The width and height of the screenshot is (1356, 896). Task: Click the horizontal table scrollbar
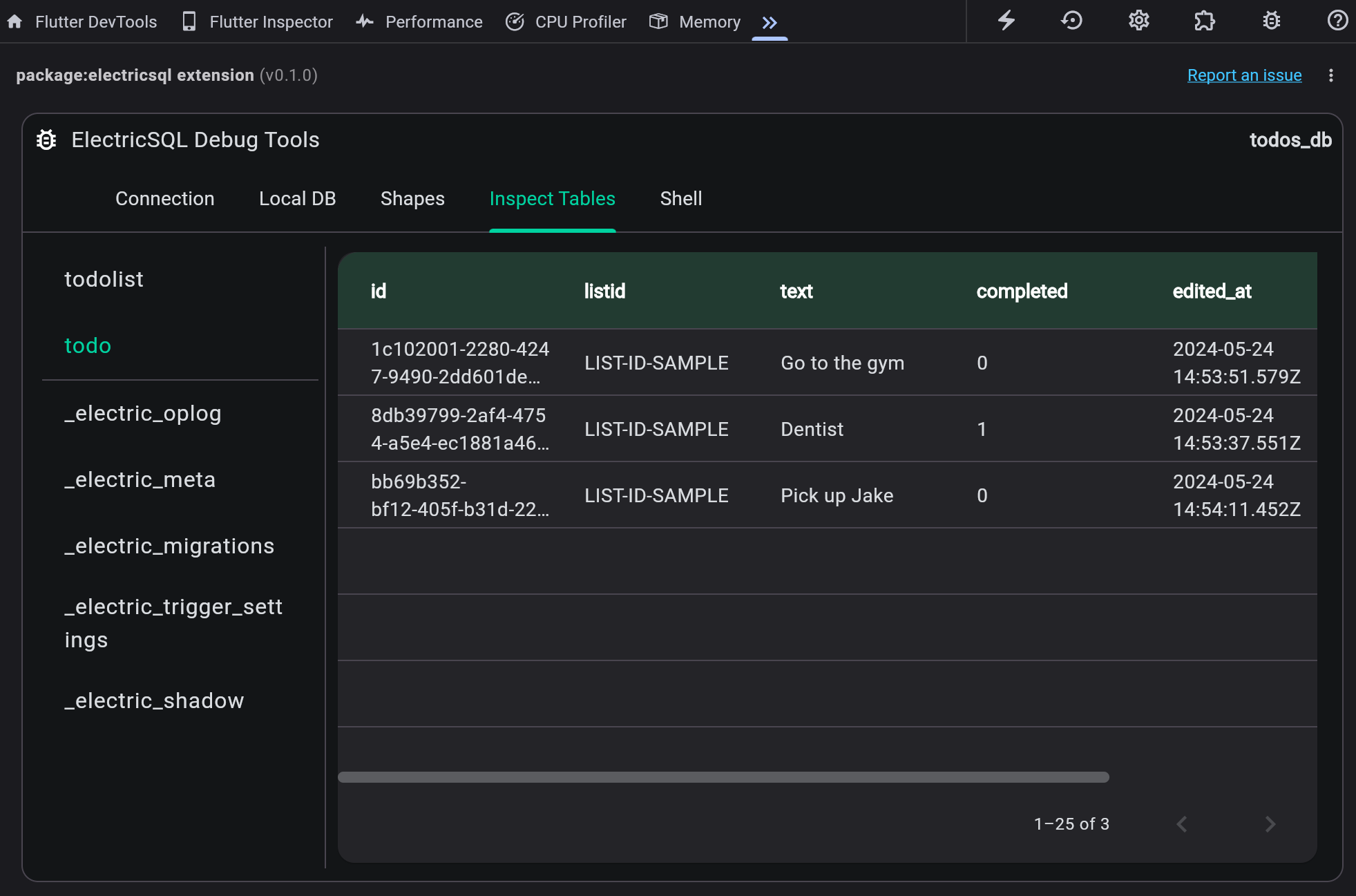tap(723, 777)
